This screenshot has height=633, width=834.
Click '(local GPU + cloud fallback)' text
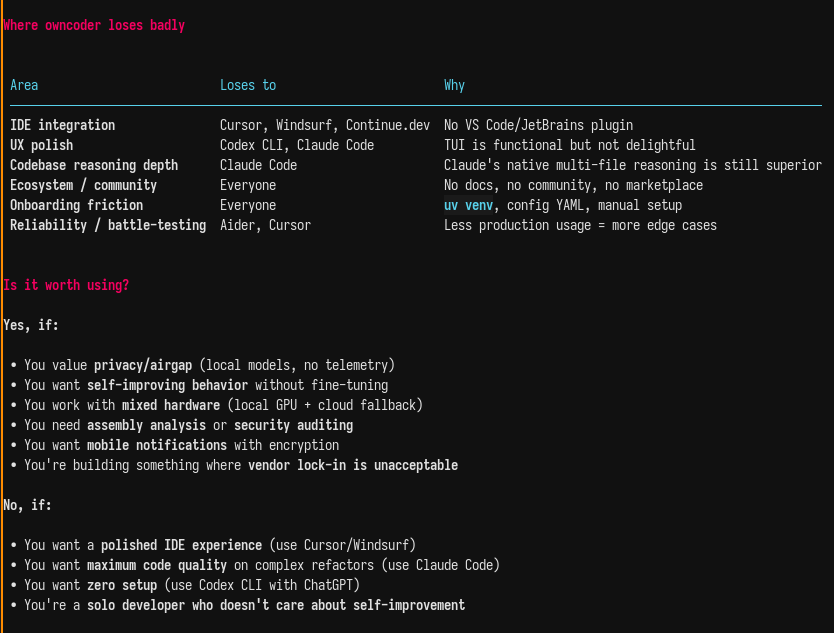(x=325, y=405)
